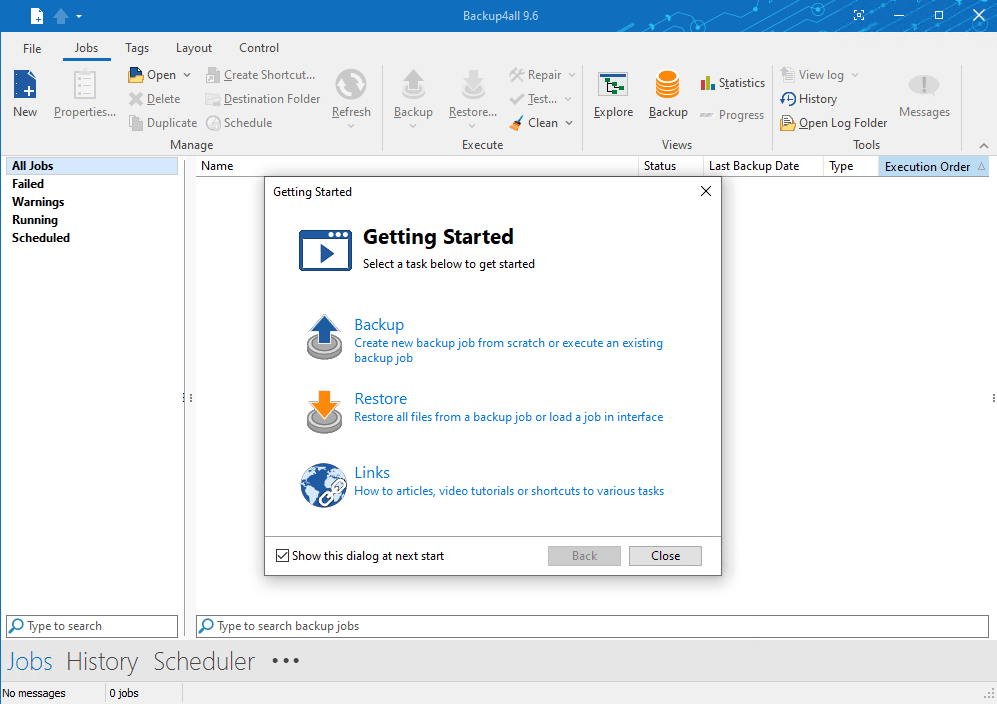
Task: Select Jobs bottom navigation tab
Action: [29, 661]
